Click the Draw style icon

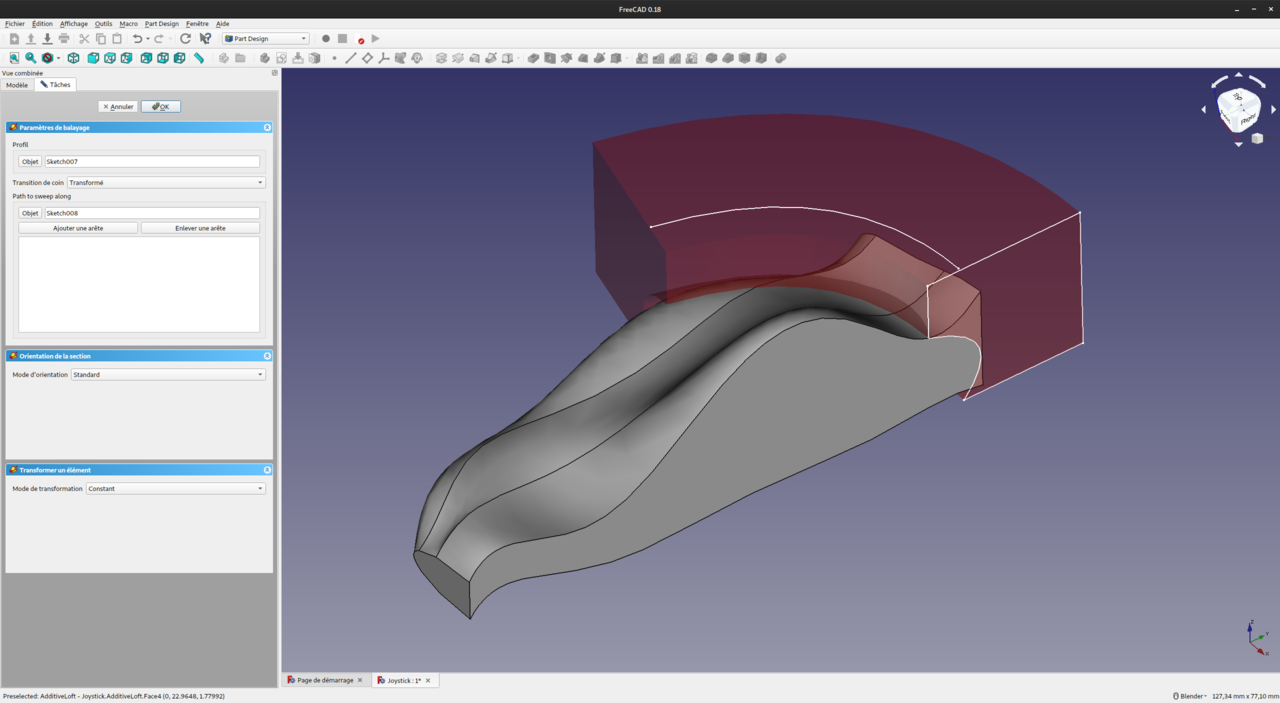tap(47, 58)
